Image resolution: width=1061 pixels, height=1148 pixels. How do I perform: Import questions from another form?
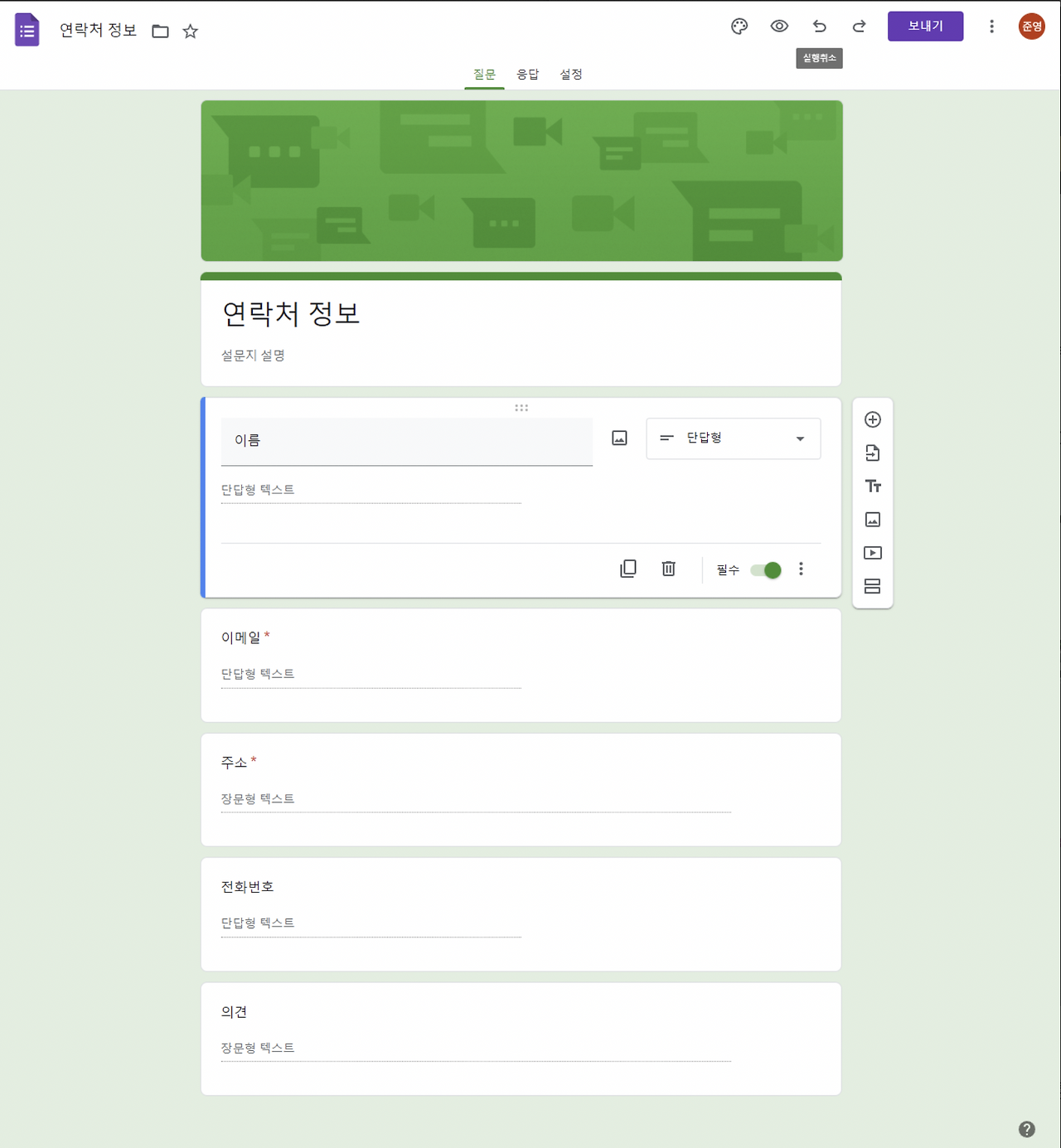[872, 453]
